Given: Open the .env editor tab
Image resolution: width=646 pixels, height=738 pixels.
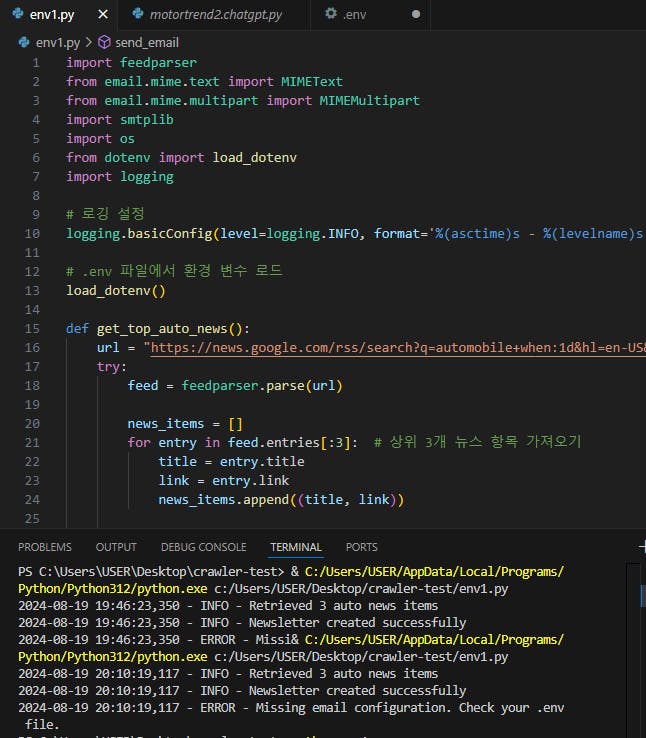Looking at the screenshot, I should pyautogui.click(x=354, y=15).
